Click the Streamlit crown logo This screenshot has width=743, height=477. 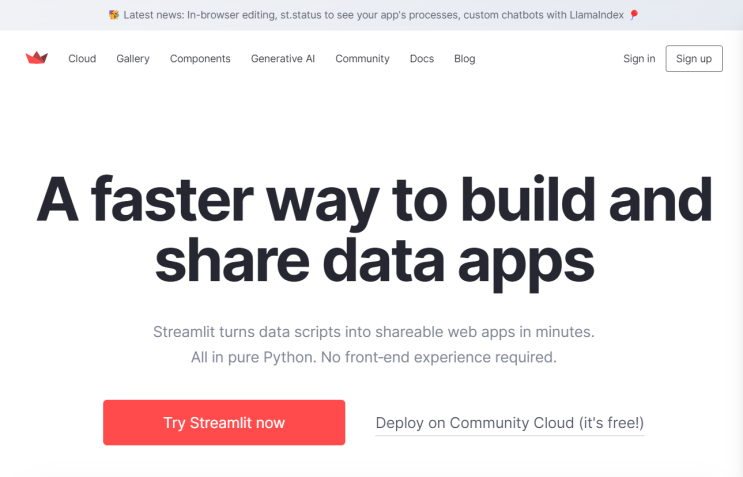click(36, 58)
